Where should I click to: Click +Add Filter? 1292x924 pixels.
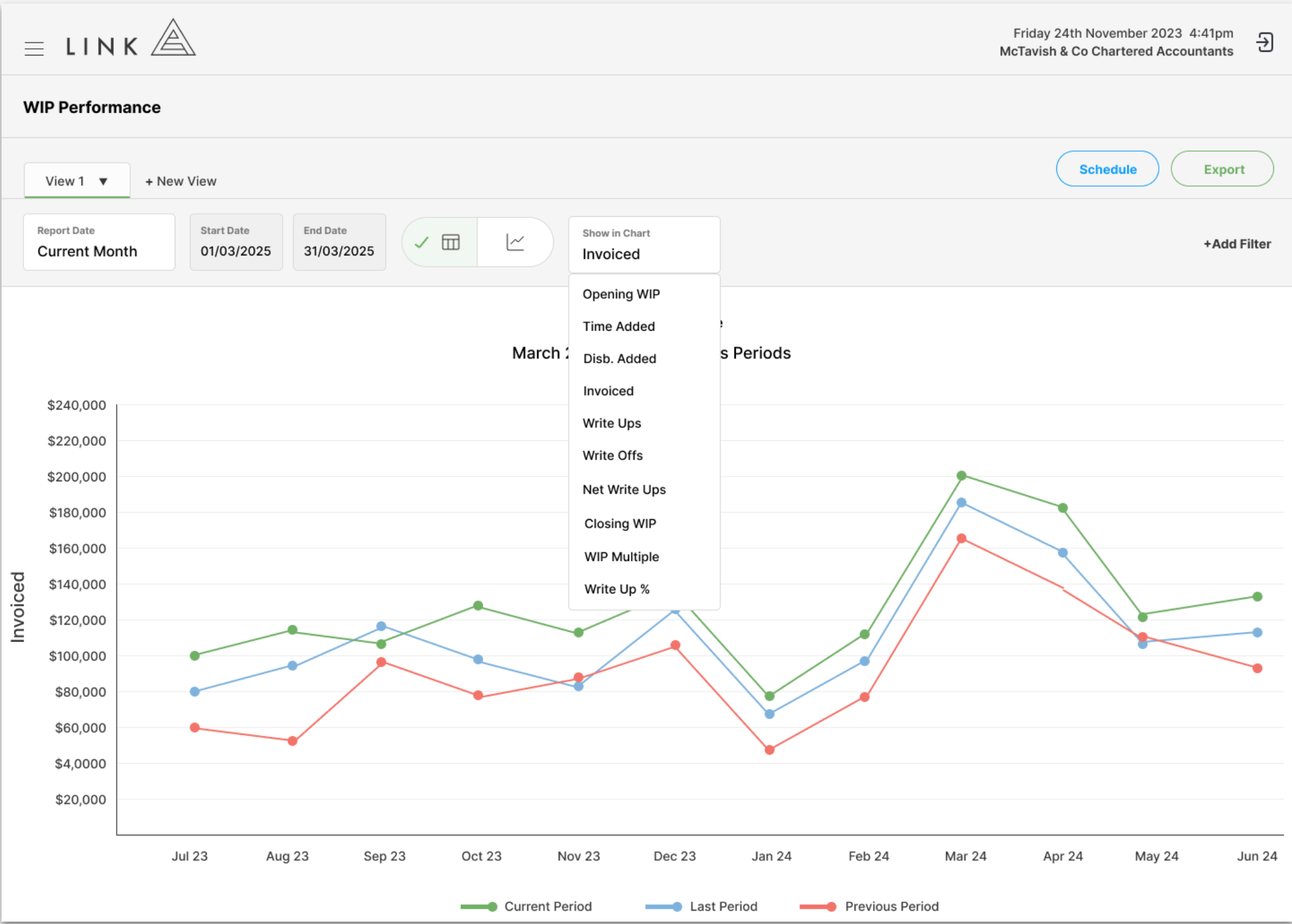tap(1237, 244)
